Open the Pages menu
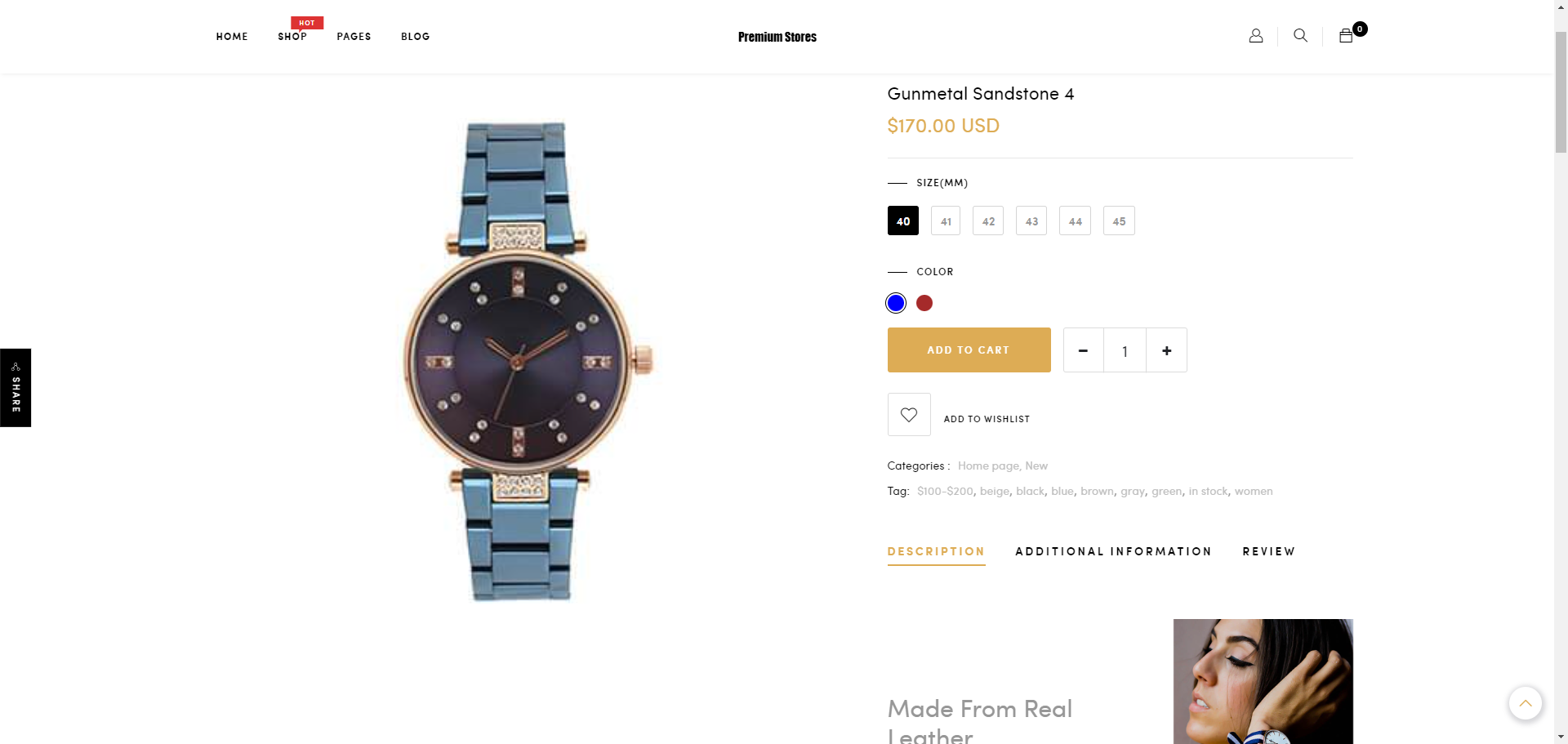1568x744 pixels. [x=354, y=37]
